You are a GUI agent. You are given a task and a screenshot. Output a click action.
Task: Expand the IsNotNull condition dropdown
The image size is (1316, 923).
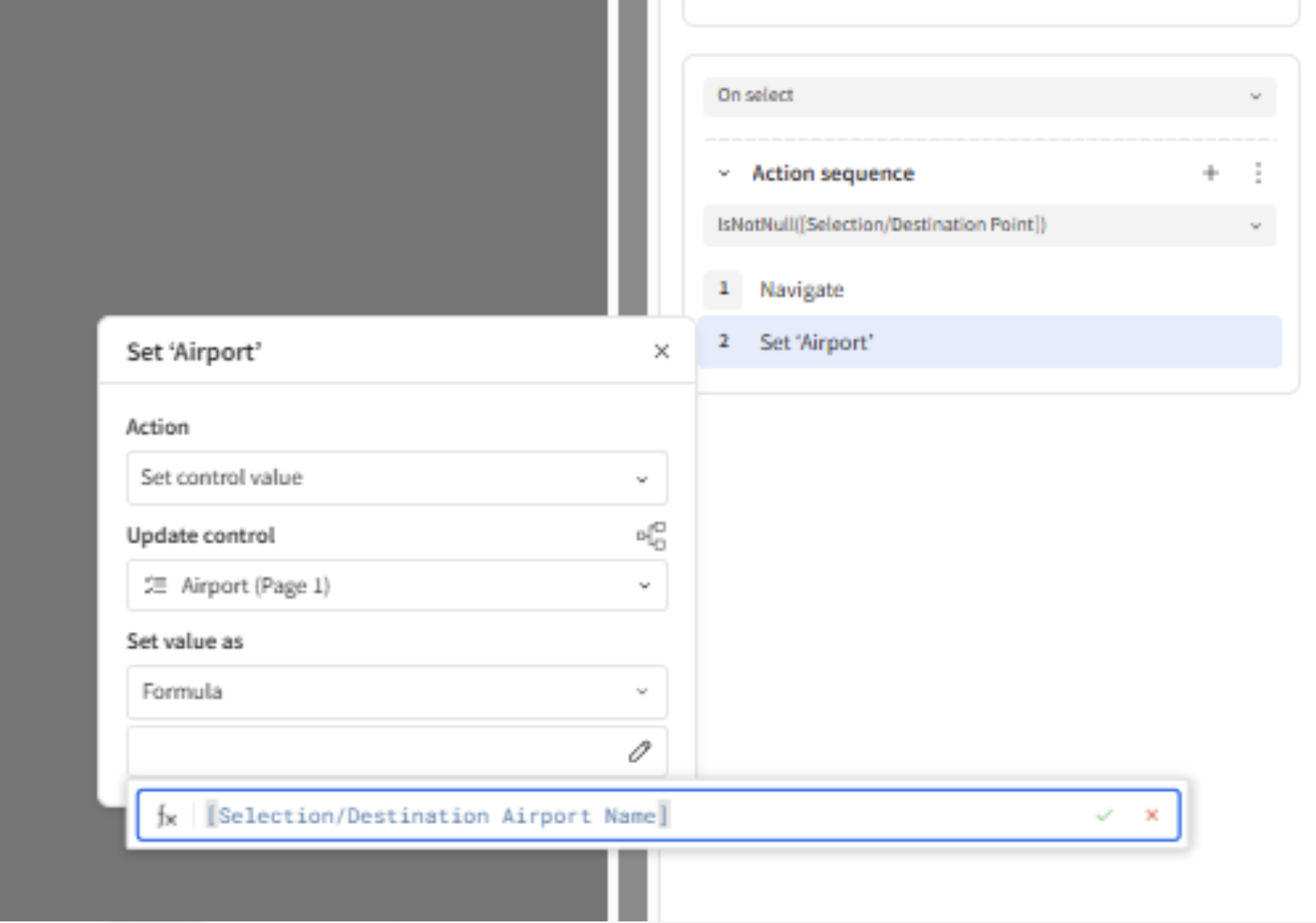989,225
